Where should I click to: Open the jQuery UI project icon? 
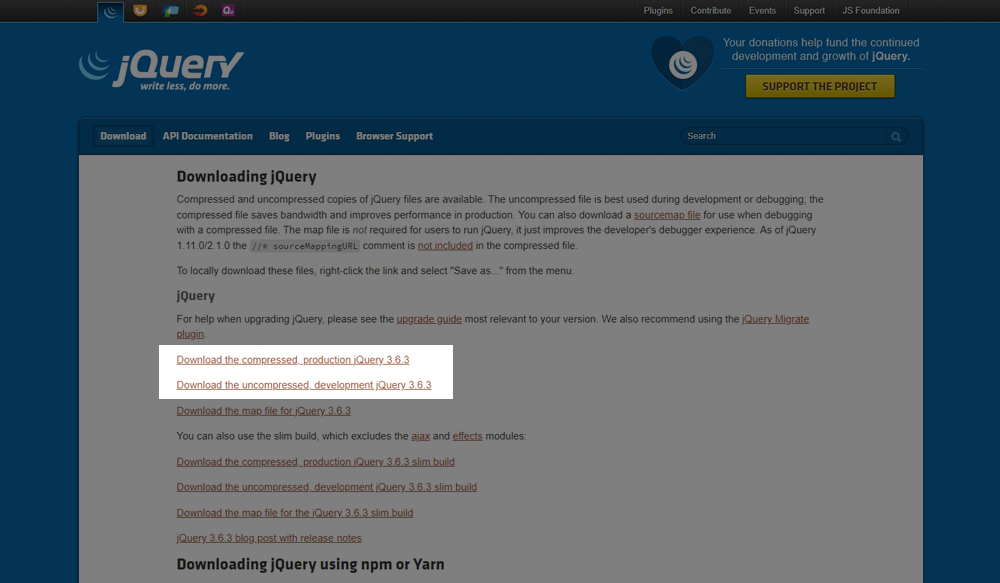click(x=140, y=10)
